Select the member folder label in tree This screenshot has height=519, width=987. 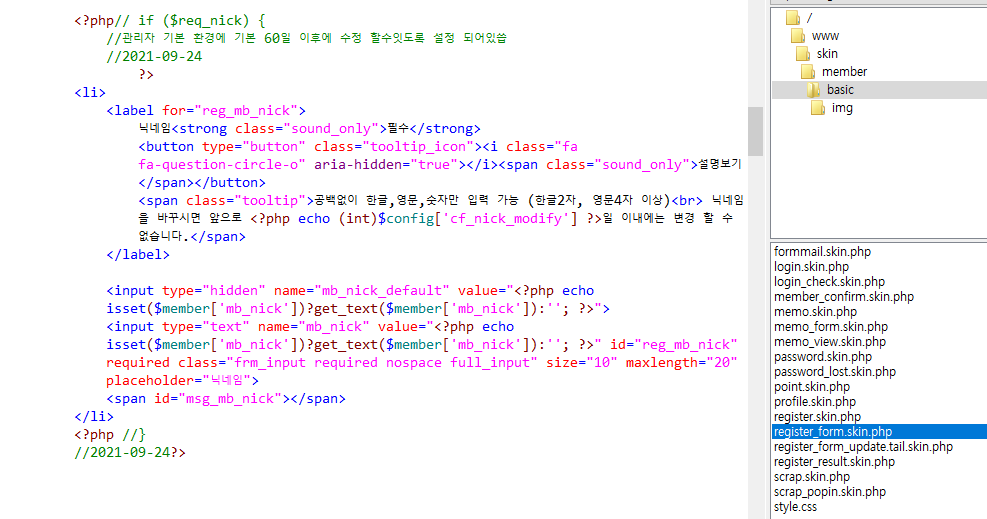pos(844,72)
